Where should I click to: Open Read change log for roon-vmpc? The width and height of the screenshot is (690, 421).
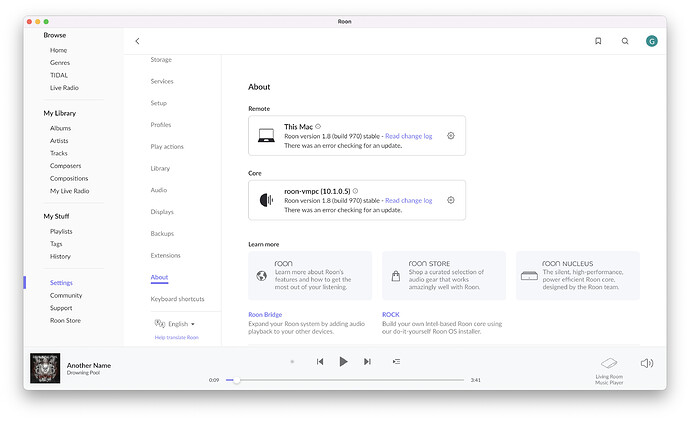click(408, 201)
